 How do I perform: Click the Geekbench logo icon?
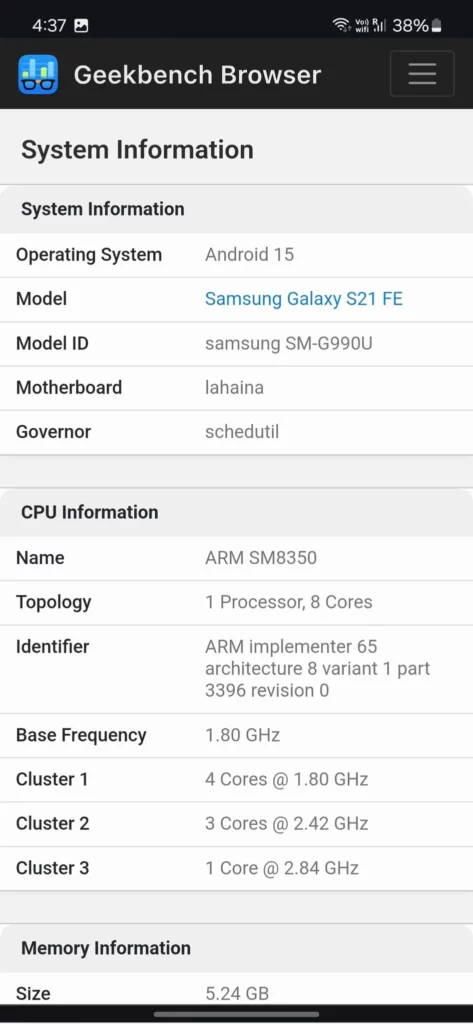pos(38,74)
